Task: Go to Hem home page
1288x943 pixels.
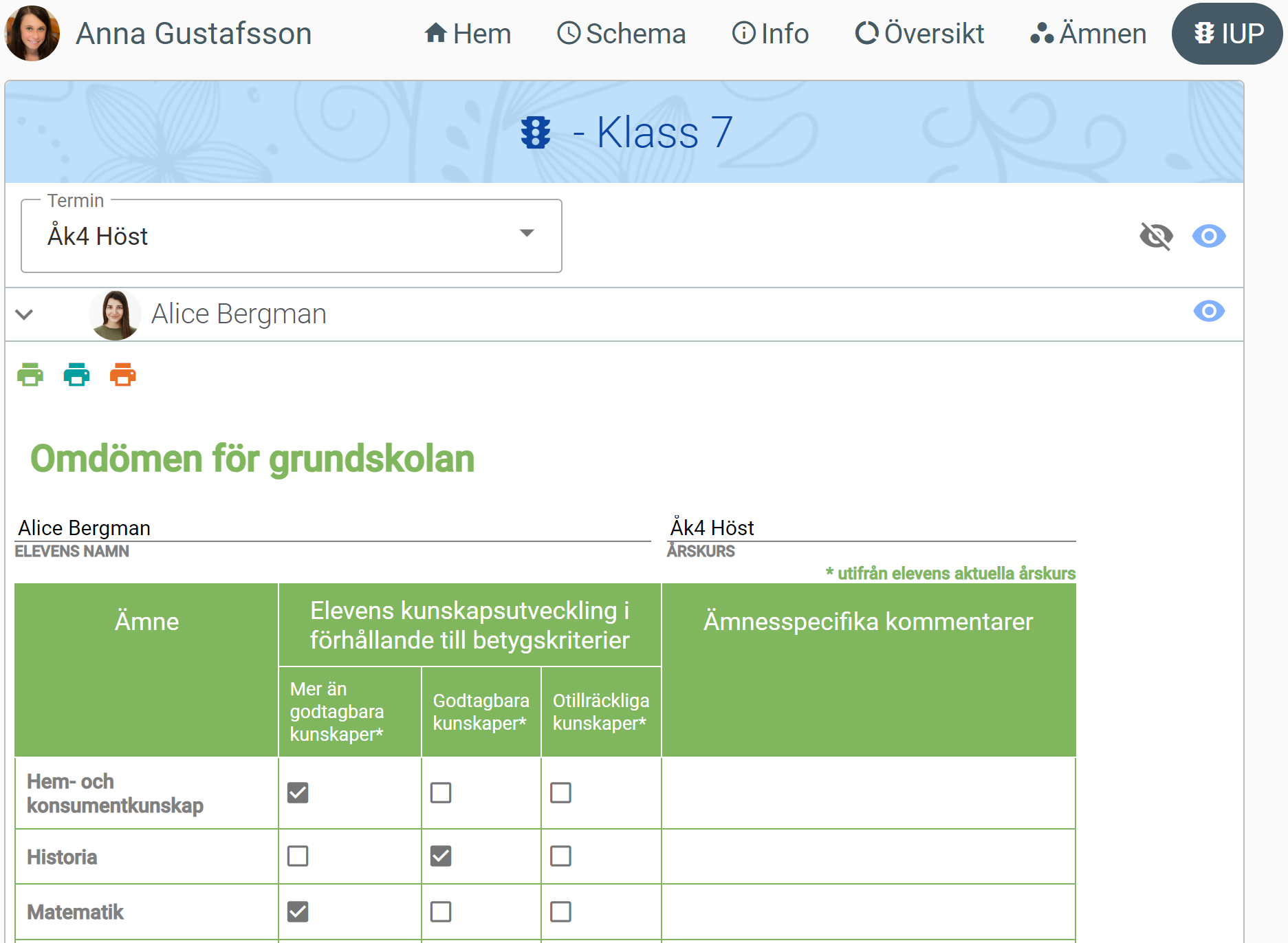Action: point(468,33)
